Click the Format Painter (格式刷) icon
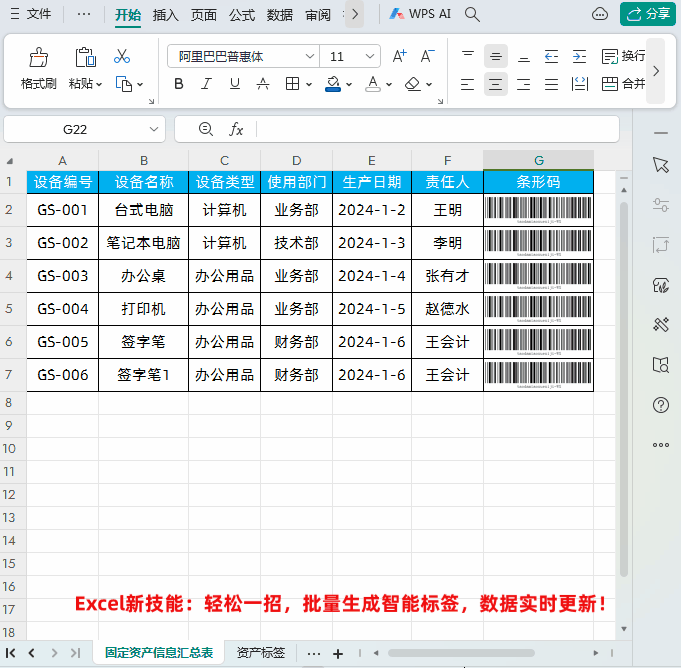 38,57
